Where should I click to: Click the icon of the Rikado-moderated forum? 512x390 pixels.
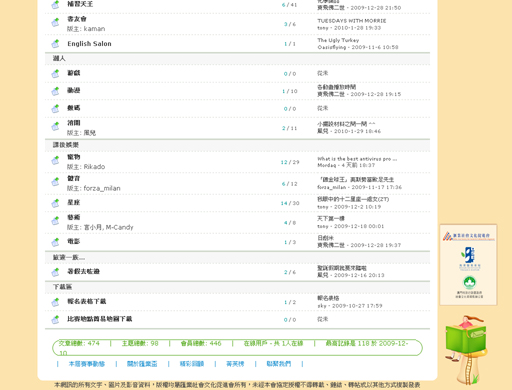click(x=55, y=161)
